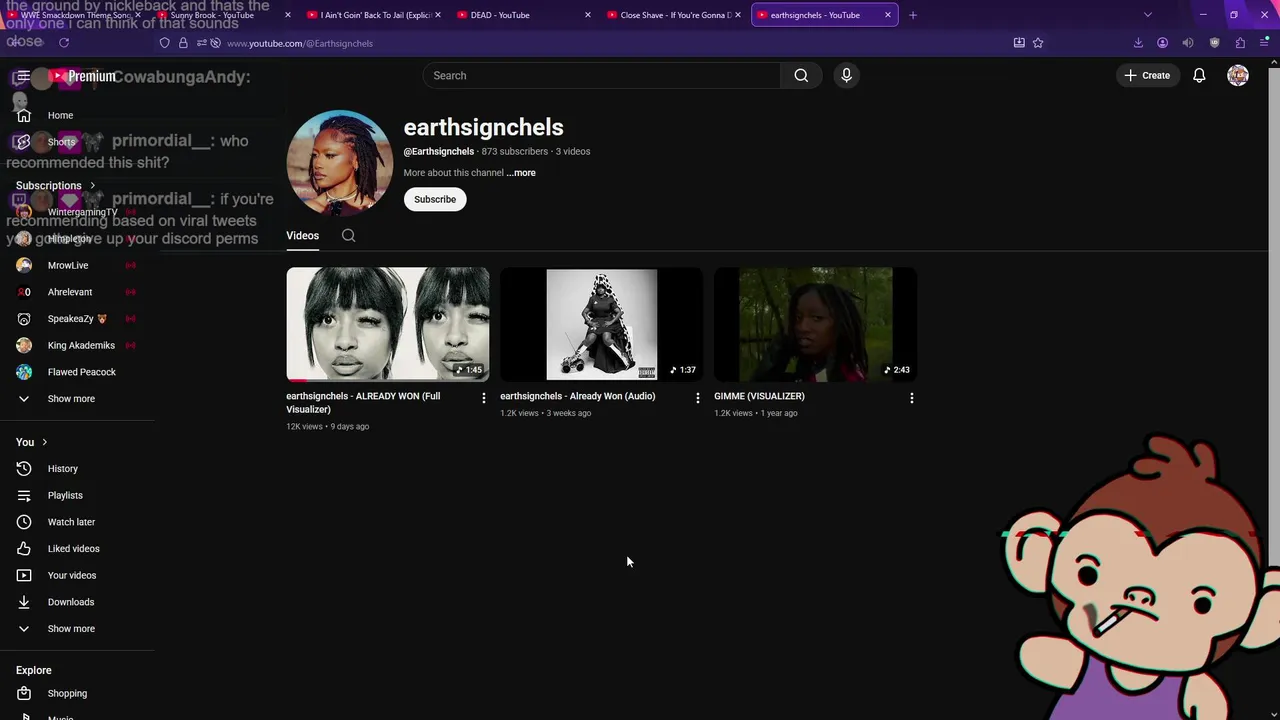Start voice search with the microphone icon
Screen dimensions: 1280x720
point(846,76)
